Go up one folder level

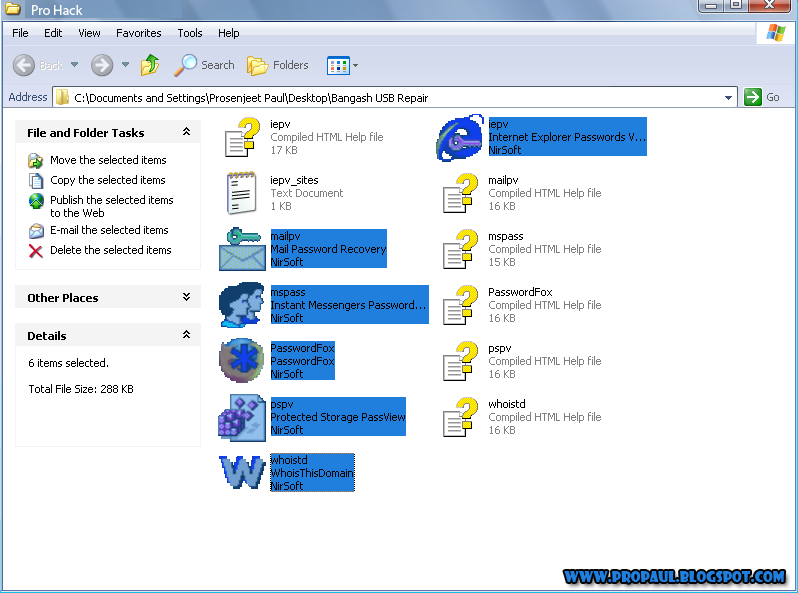(x=150, y=65)
